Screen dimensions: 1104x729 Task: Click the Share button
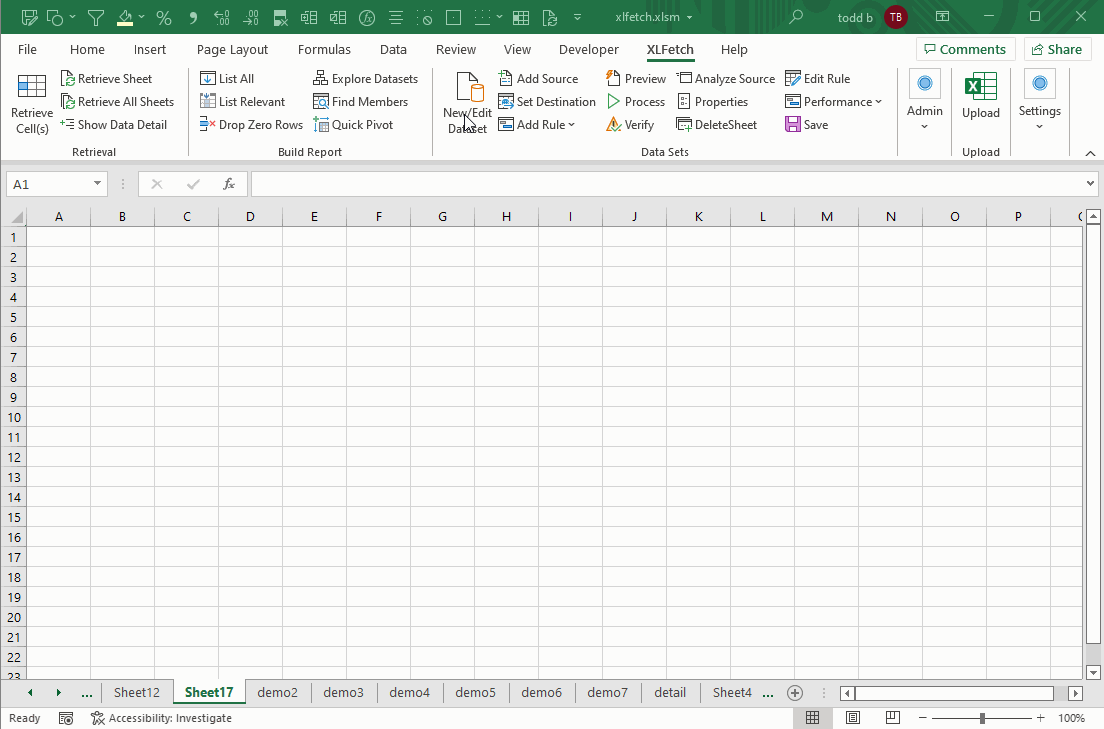[x=1057, y=49]
